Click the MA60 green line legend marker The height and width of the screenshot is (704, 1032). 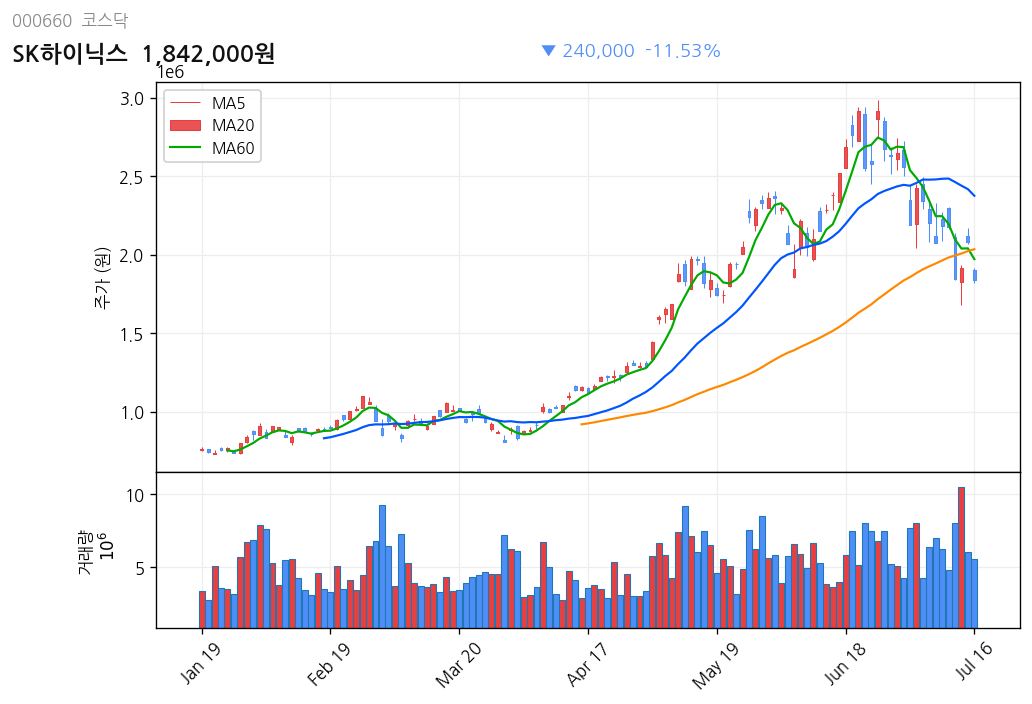(186, 148)
